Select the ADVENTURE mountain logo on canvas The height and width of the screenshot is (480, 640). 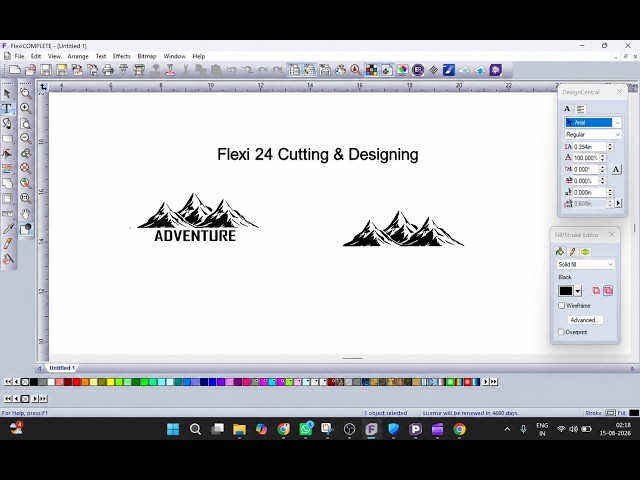click(198, 218)
